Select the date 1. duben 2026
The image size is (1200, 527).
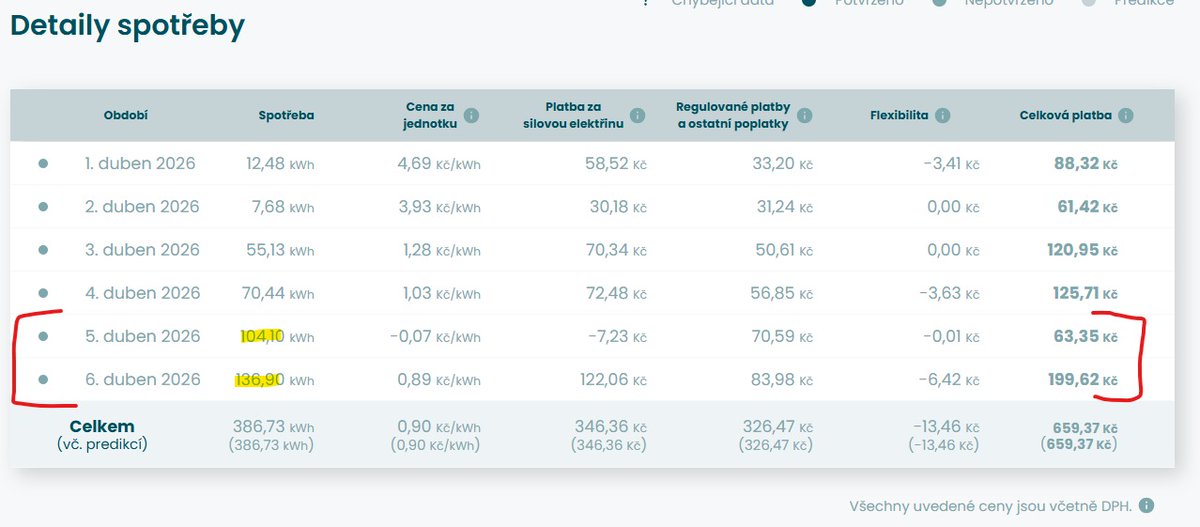click(140, 163)
